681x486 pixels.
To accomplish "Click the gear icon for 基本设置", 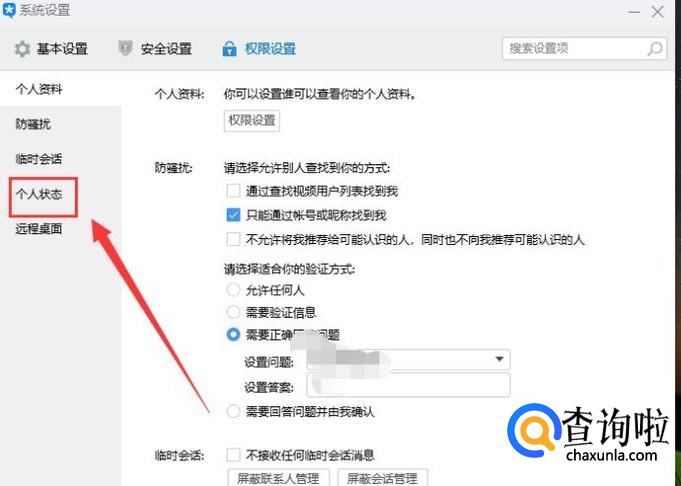I will (22, 49).
